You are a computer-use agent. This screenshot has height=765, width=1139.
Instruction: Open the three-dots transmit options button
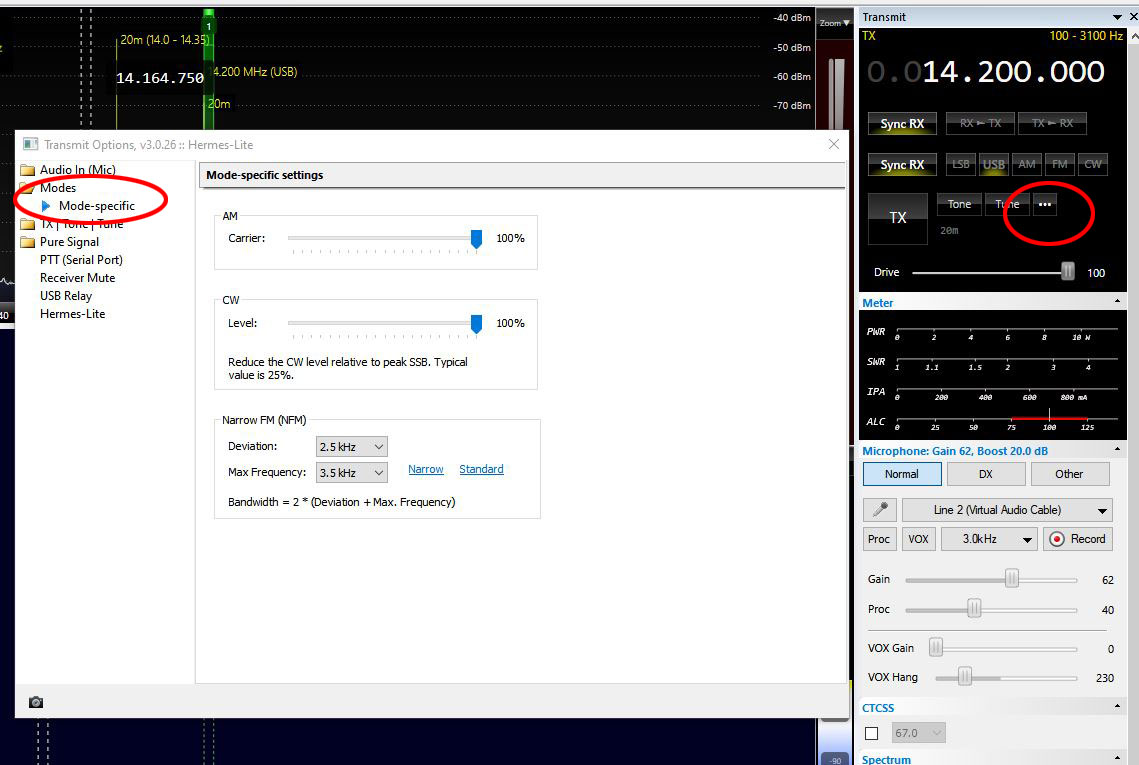(1045, 204)
